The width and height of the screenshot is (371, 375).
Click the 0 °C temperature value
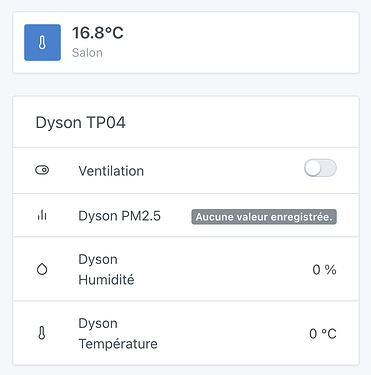click(323, 333)
